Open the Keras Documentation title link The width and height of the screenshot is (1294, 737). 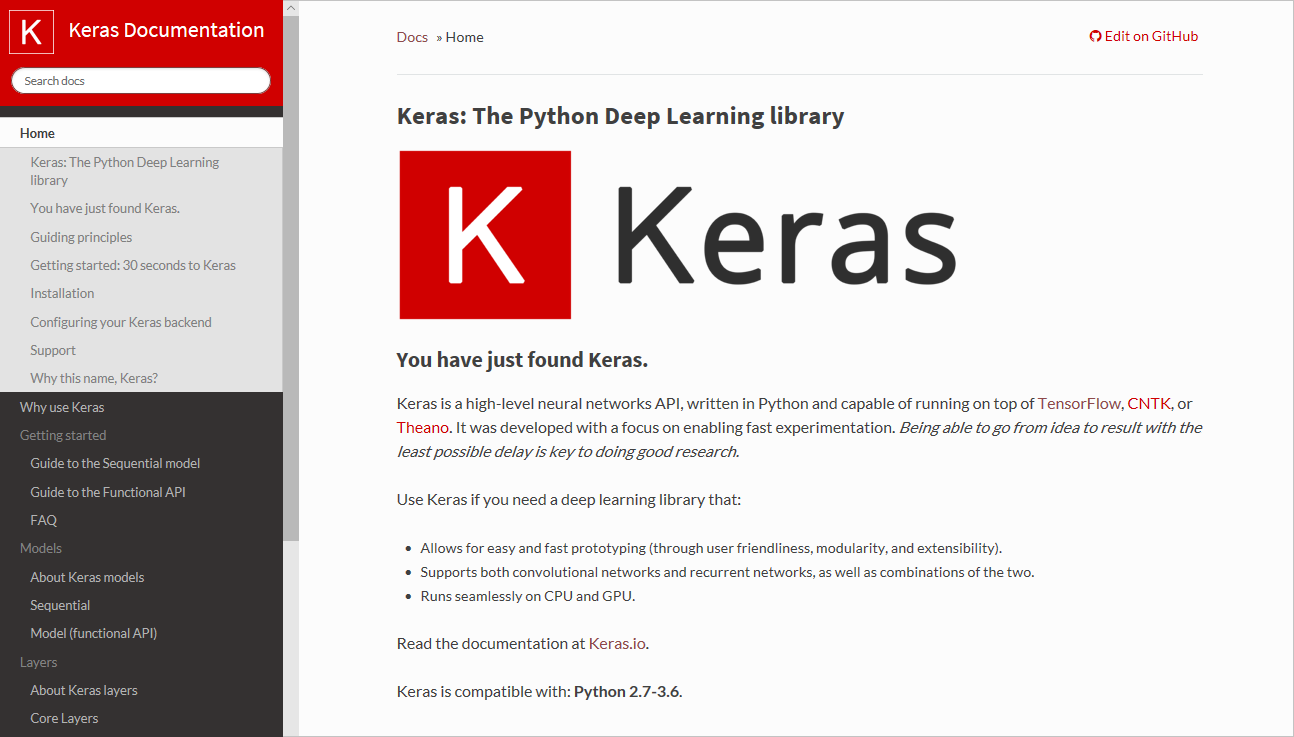pos(166,30)
